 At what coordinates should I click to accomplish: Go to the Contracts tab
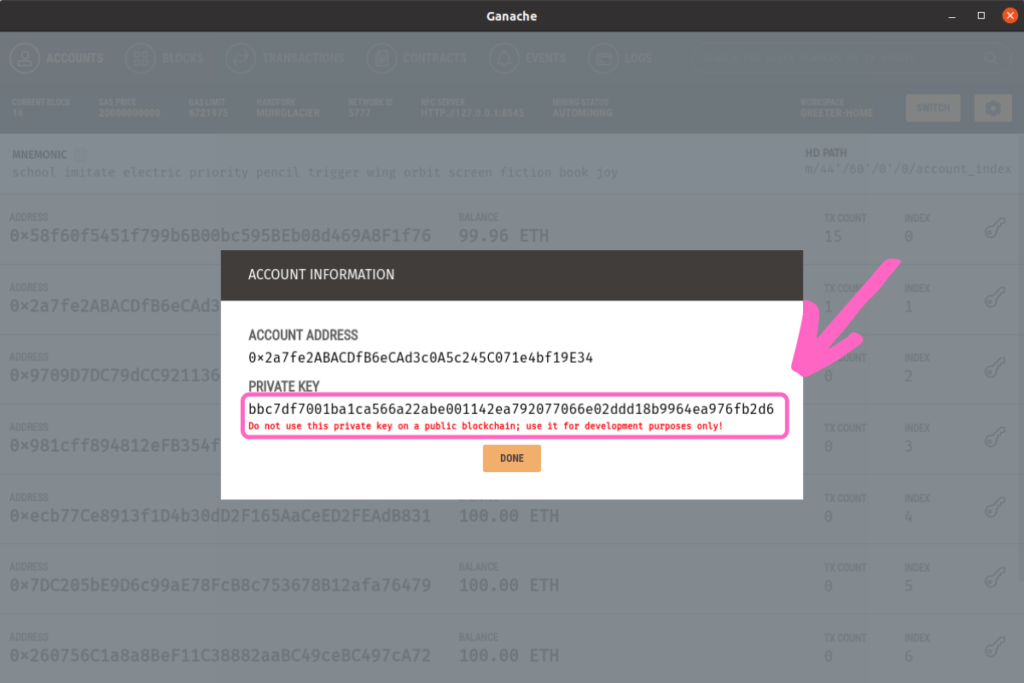coord(417,59)
